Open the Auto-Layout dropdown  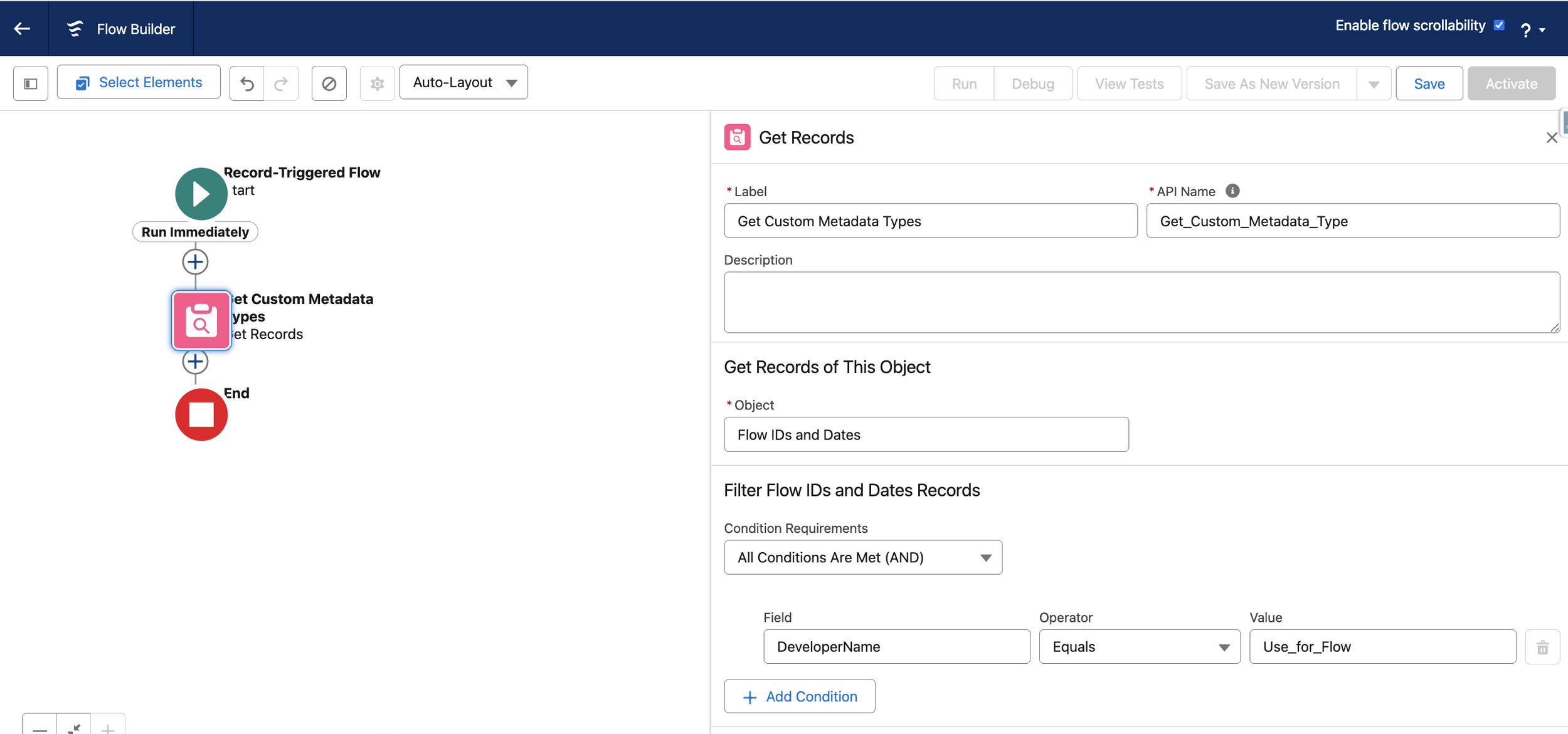[x=464, y=83]
